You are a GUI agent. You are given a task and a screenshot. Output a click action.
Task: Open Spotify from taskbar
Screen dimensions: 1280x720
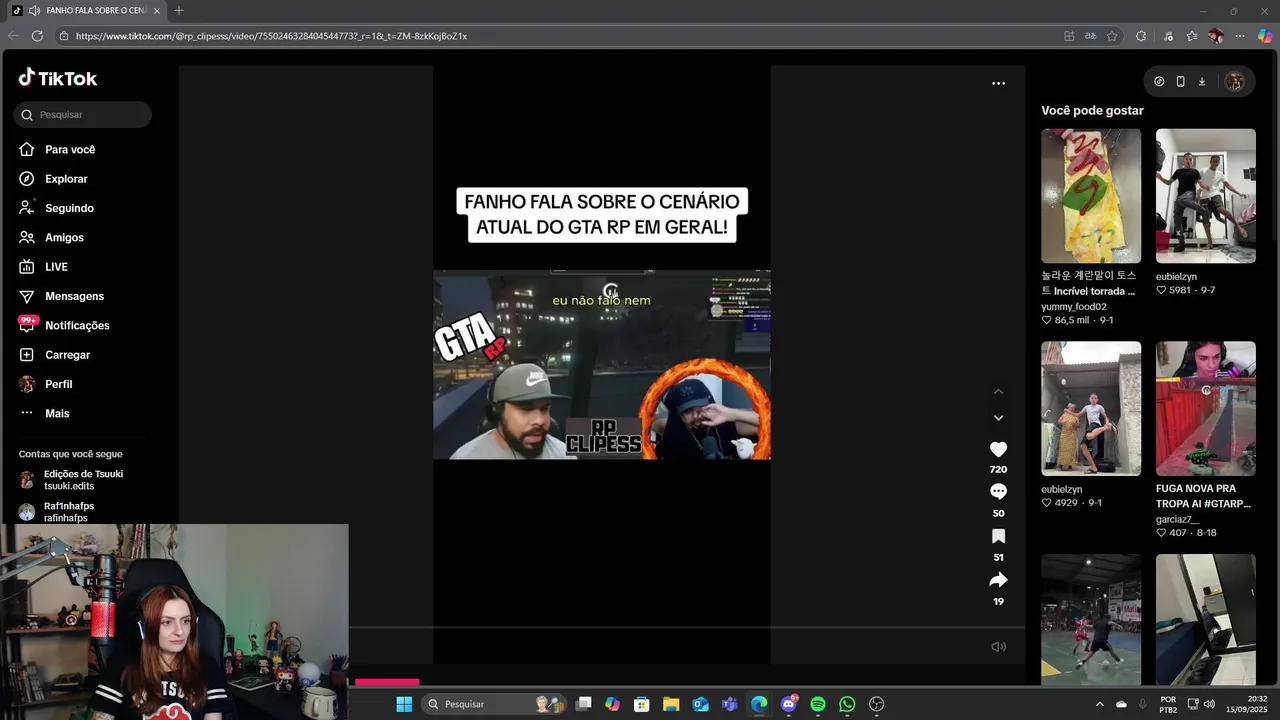pyautogui.click(x=818, y=704)
